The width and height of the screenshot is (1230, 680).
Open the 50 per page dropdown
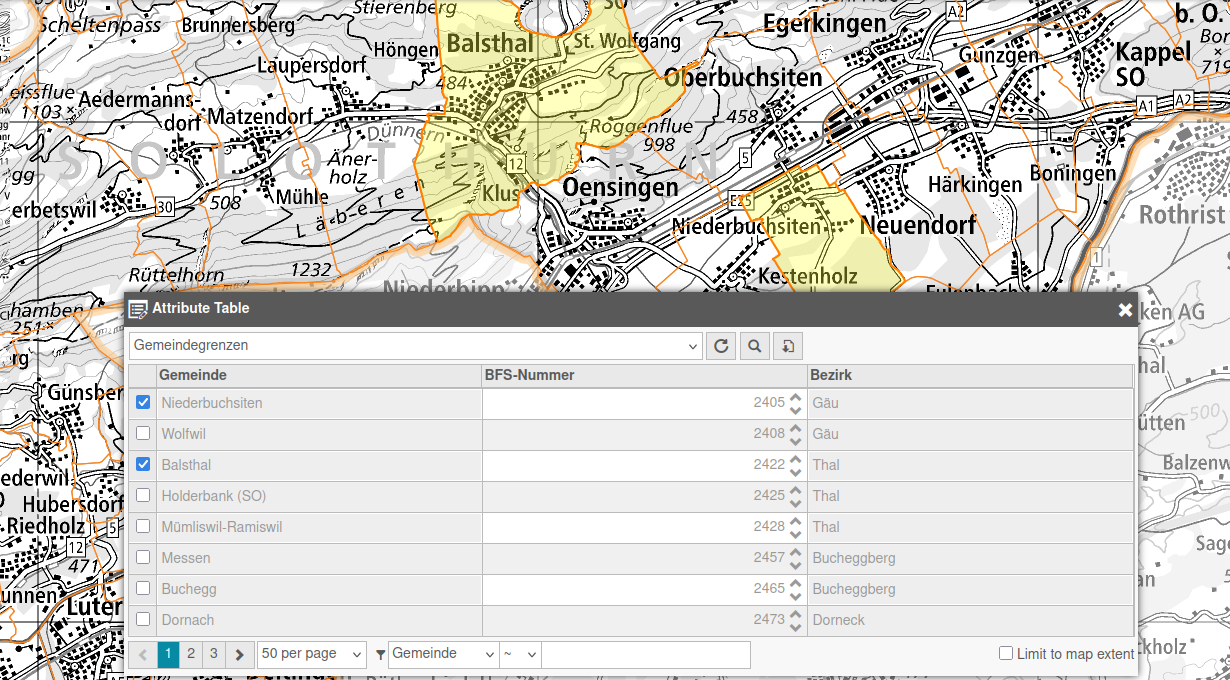coord(312,654)
